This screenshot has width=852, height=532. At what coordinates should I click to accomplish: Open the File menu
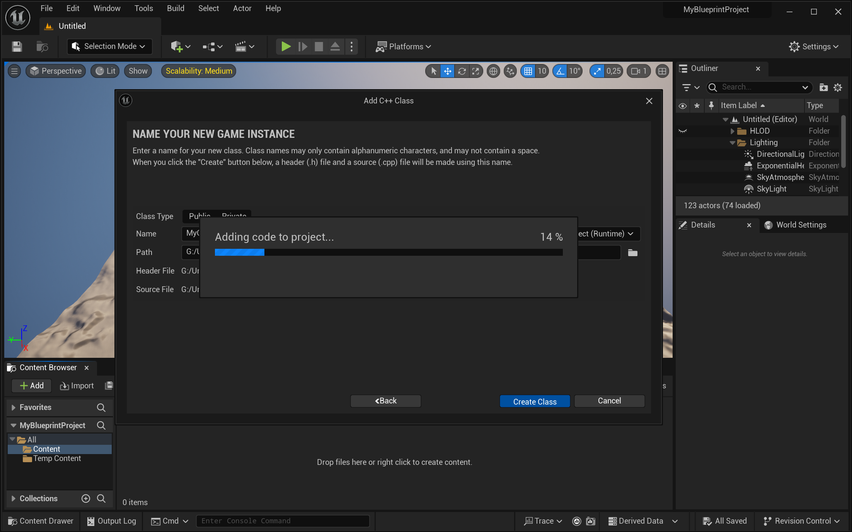pos(47,9)
